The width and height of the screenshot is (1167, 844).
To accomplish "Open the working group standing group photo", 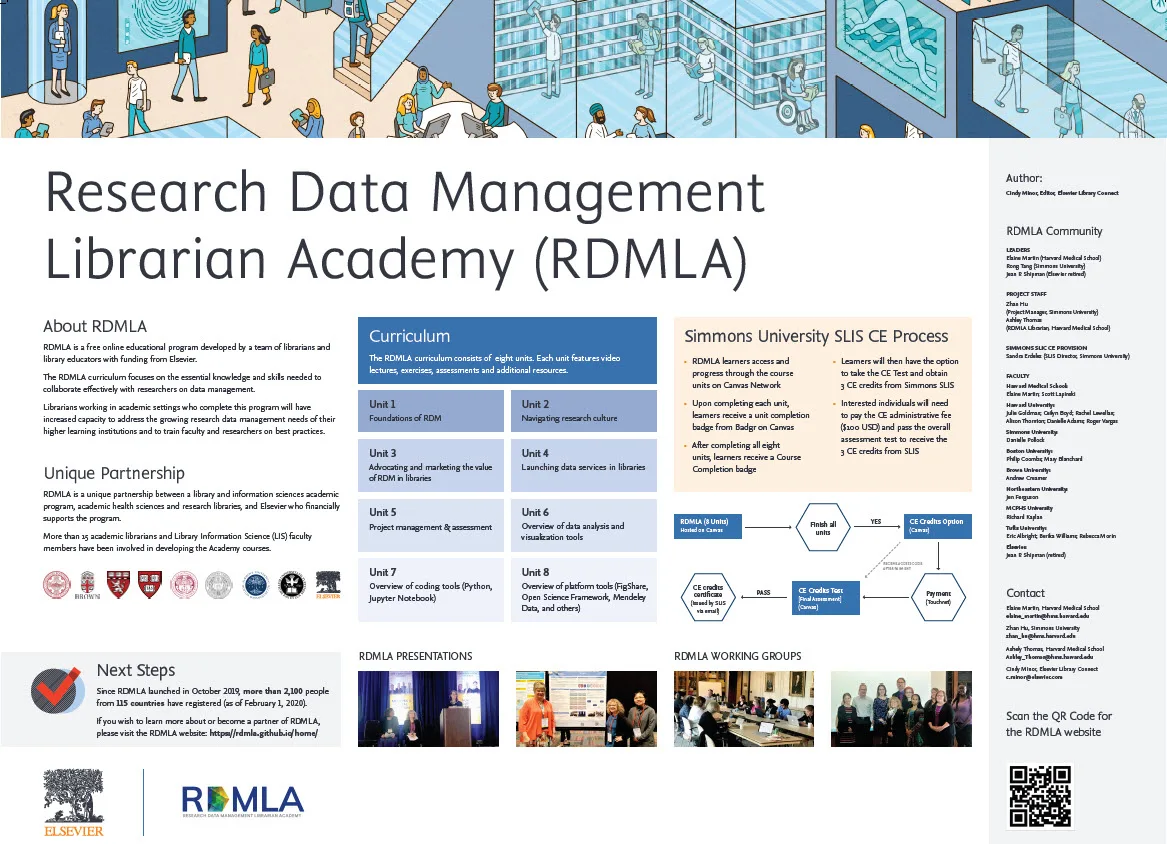I will click(901, 709).
